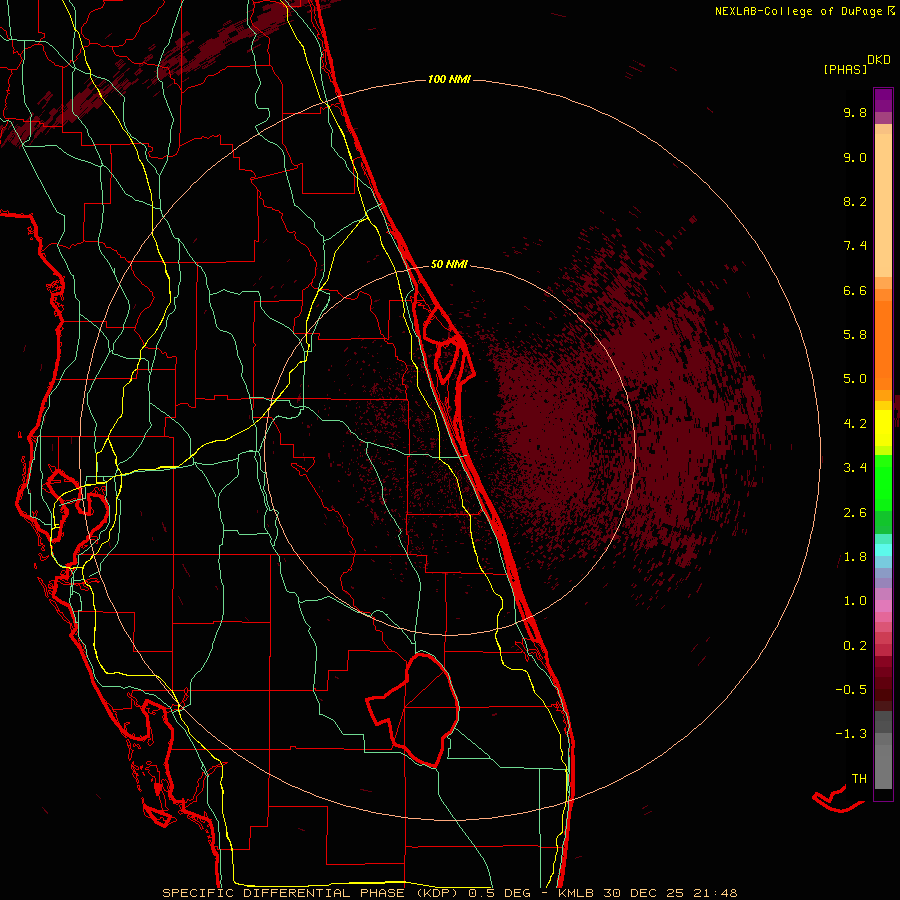The height and width of the screenshot is (900, 900).
Task: Select the 4.2 scale value
Action: coord(855,424)
